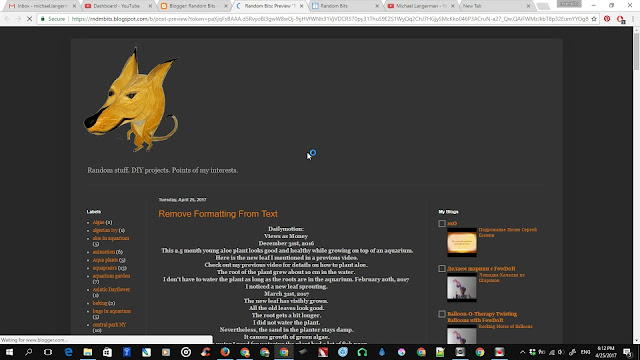Viewport: 640px width, 360px height.
Task: Switch input language via ENG indicator
Action: coord(585,352)
